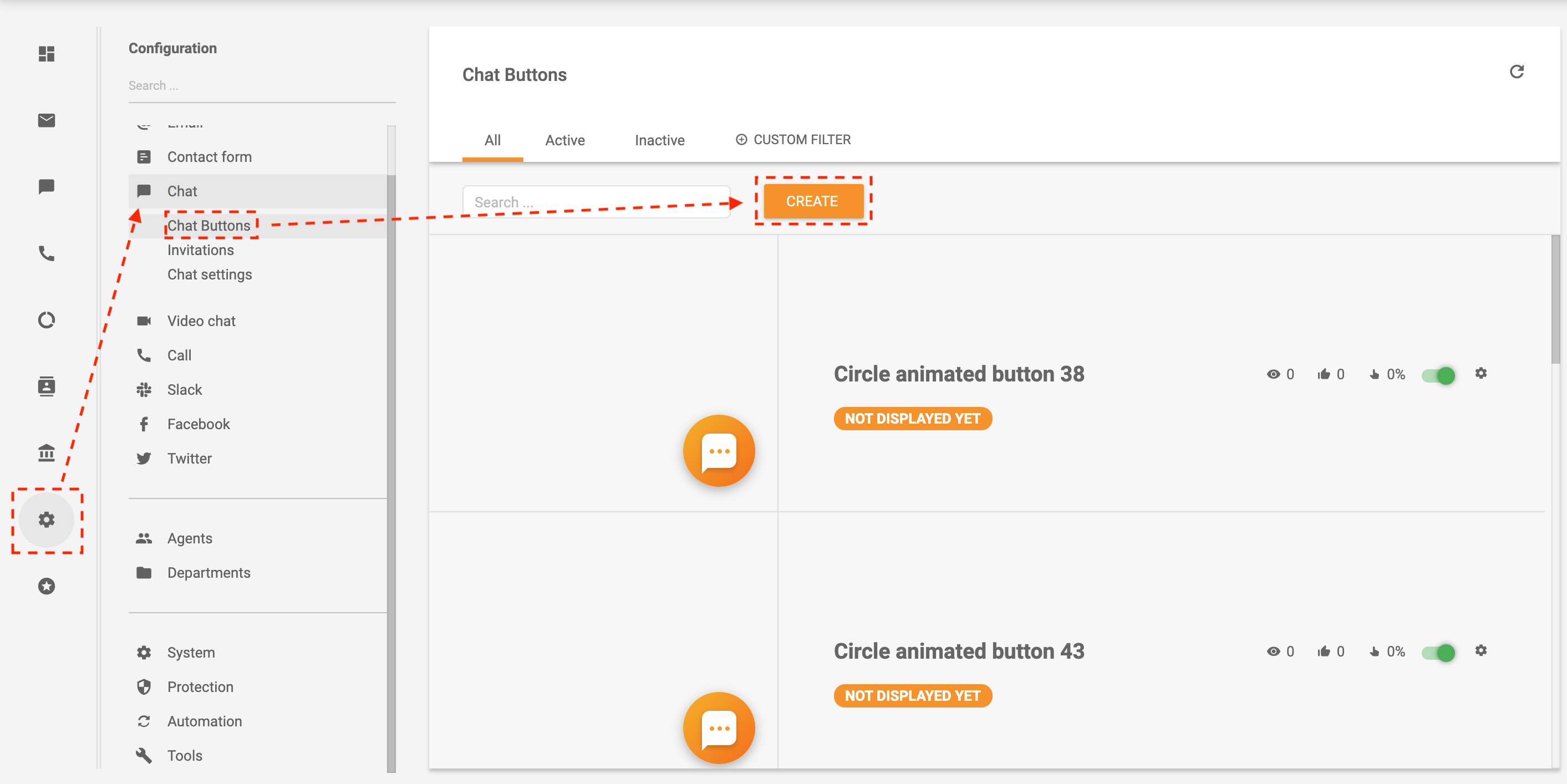Switch to the Inactive tab

point(659,140)
